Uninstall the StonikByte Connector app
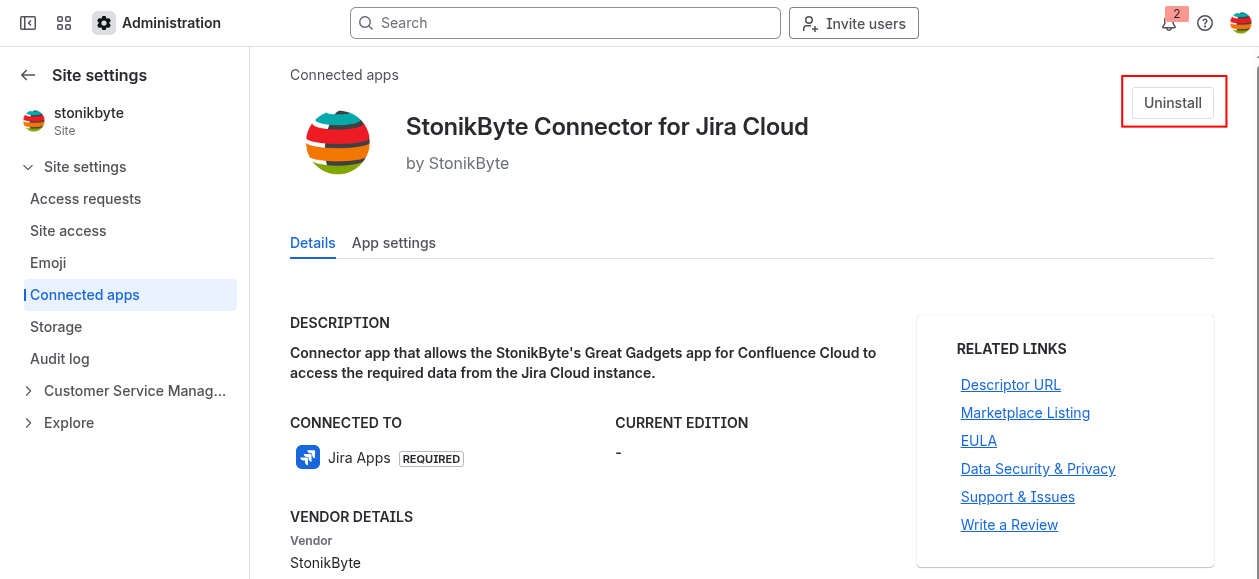Viewport: 1259px width, 579px height. click(1172, 103)
